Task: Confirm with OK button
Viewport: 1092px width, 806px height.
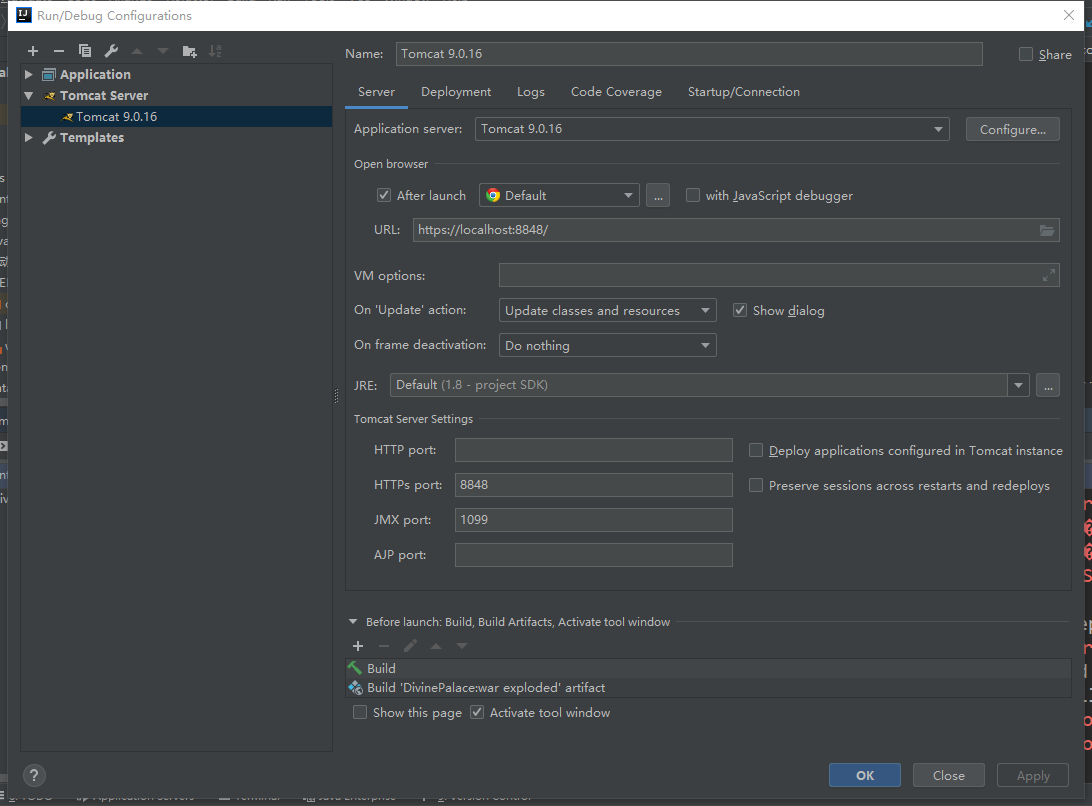Action: (864, 775)
